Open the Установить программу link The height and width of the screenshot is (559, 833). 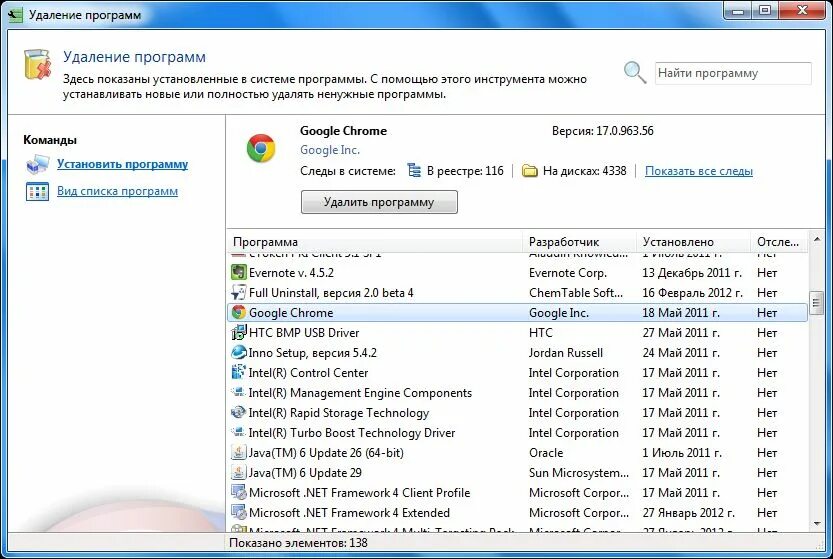tap(123, 164)
